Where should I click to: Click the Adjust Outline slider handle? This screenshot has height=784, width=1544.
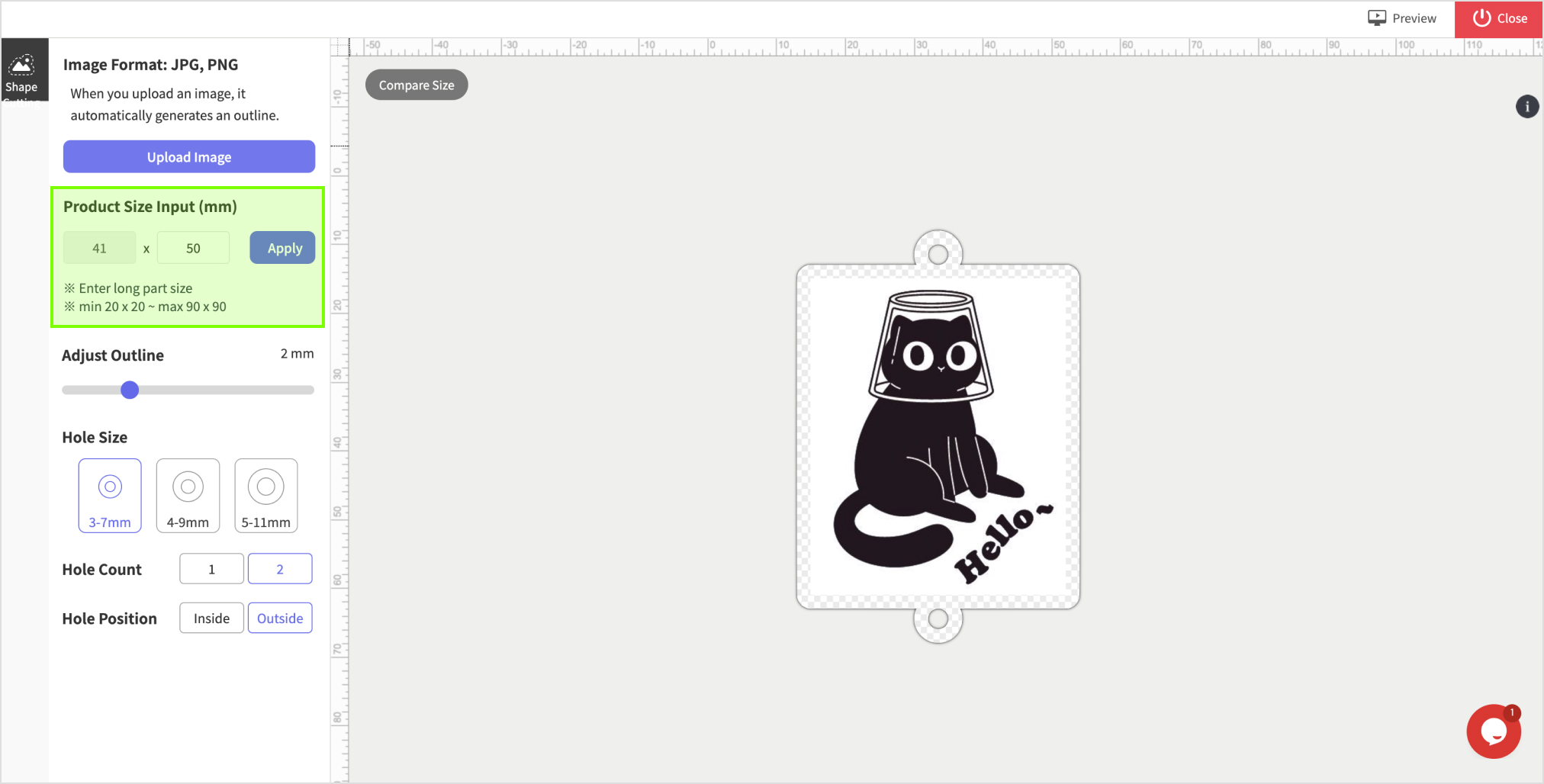130,390
